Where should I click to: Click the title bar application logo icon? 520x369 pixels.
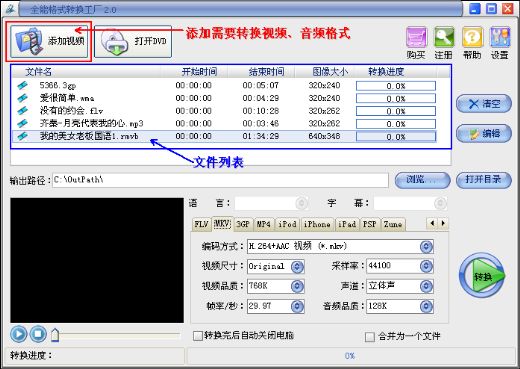tap(10, 9)
